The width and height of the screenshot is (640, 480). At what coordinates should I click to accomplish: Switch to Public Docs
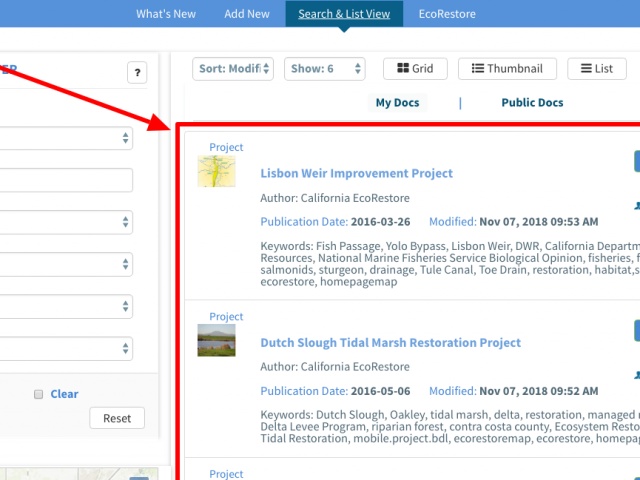coord(532,102)
